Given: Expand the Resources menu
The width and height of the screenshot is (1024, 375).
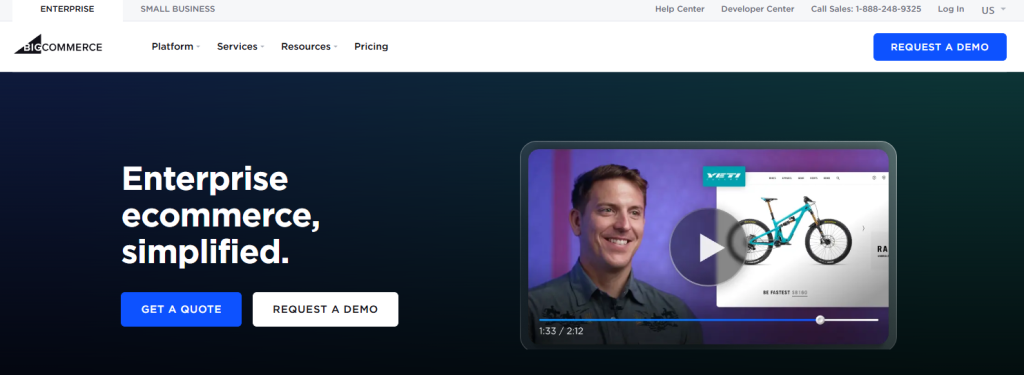Looking at the screenshot, I should tap(309, 46).
